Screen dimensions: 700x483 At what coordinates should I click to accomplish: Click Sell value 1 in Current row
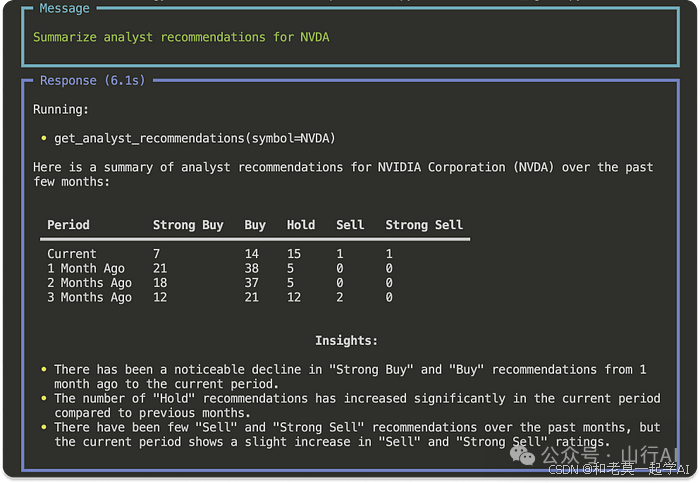(x=340, y=254)
